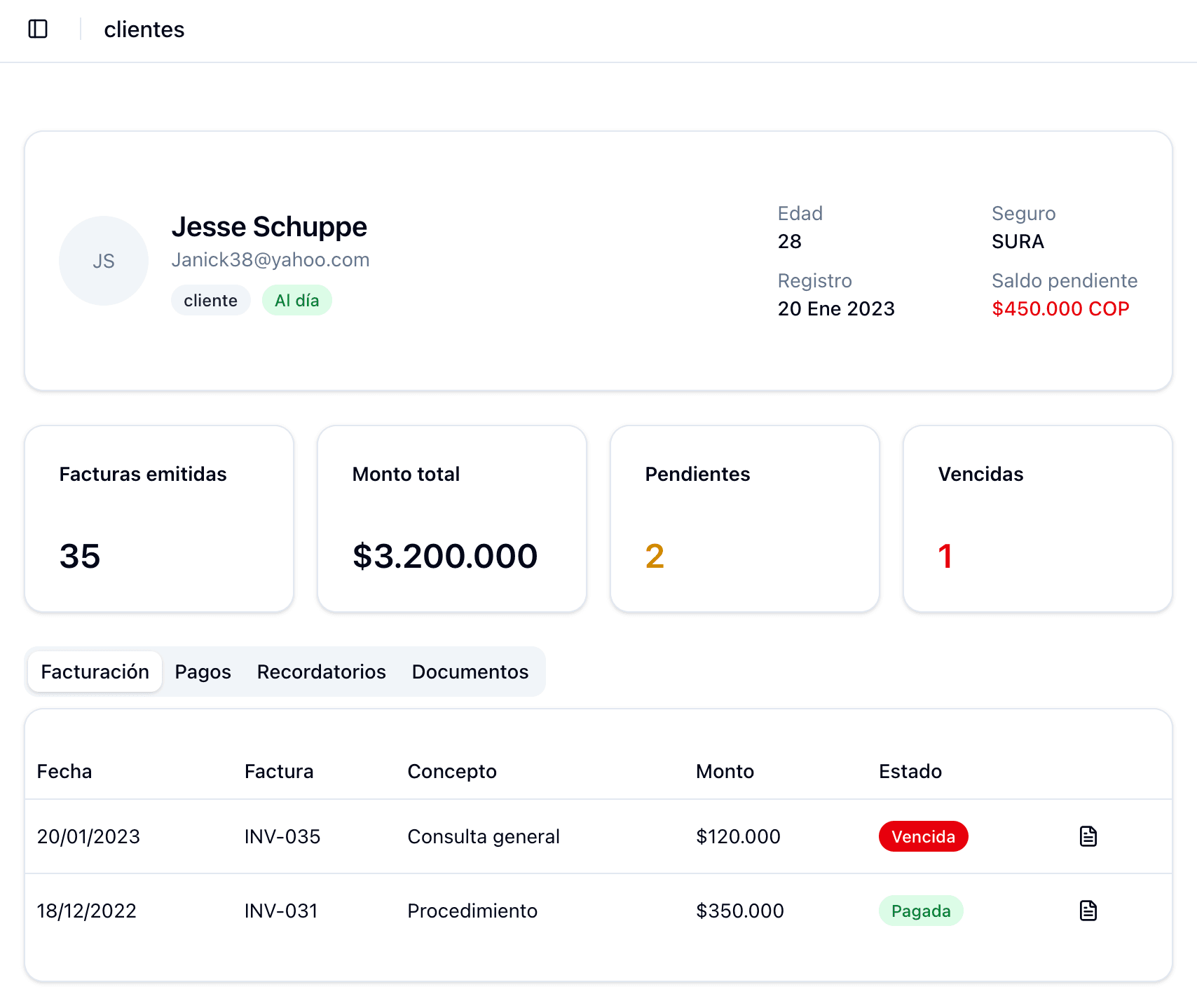Image resolution: width=1197 pixels, height=1008 pixels.
Task: Open the Recordatorios tab
Action: [x=321, y=672]
